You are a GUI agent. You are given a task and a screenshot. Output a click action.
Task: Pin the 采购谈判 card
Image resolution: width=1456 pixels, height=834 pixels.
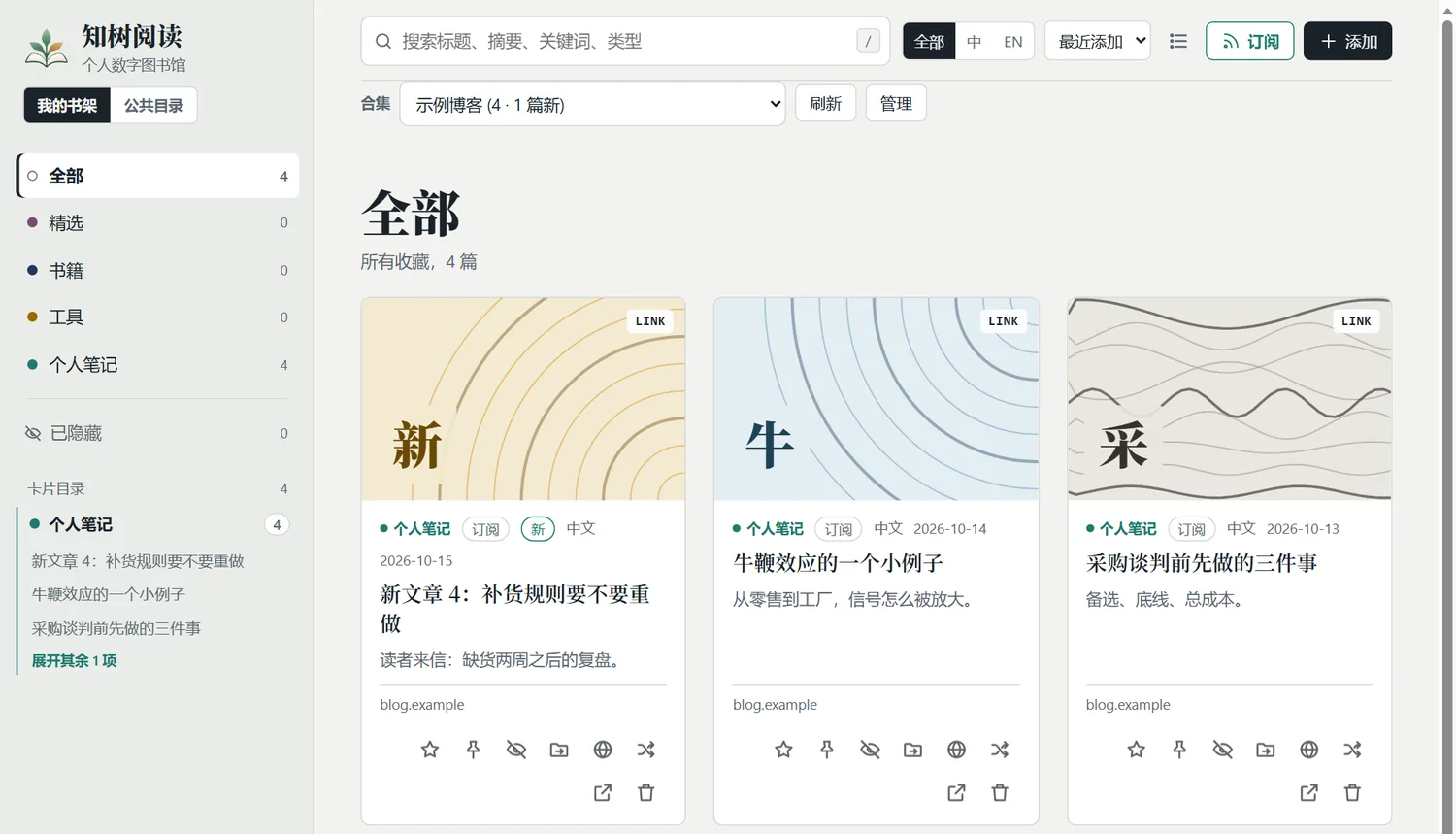(1179, 750)
